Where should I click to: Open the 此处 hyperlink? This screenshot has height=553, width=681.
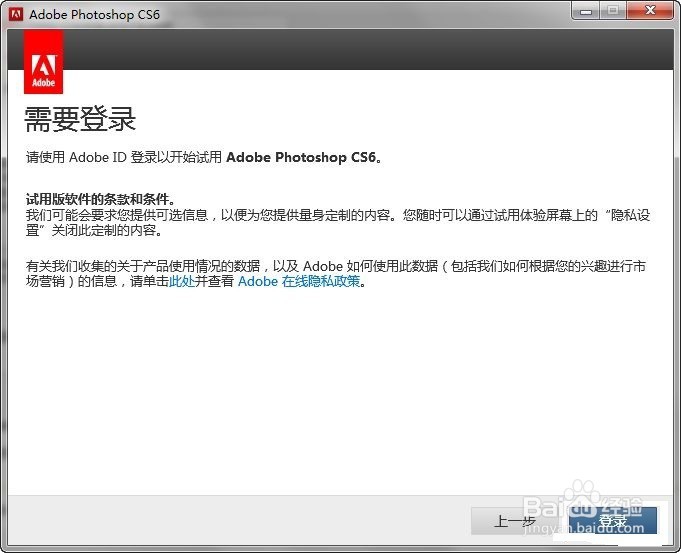click(x=182, y=281)
